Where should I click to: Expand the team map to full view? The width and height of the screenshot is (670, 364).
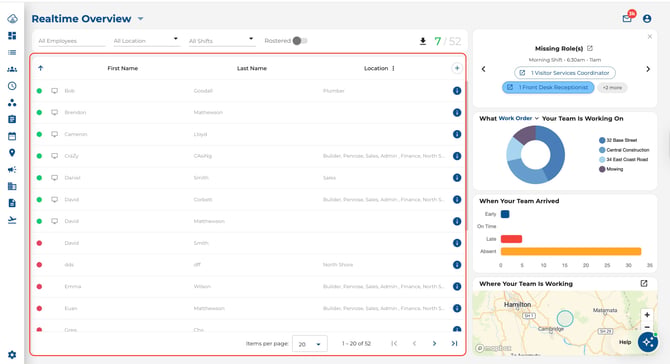pos(644,283)
